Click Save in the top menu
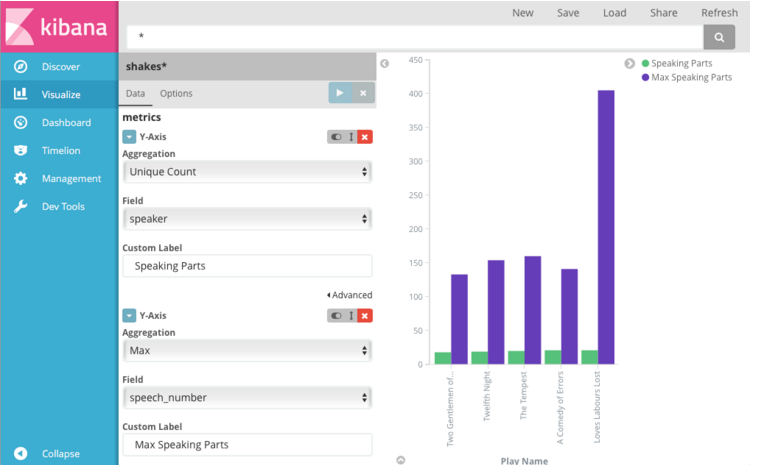767x465 pixels. (x=568, y=13)
